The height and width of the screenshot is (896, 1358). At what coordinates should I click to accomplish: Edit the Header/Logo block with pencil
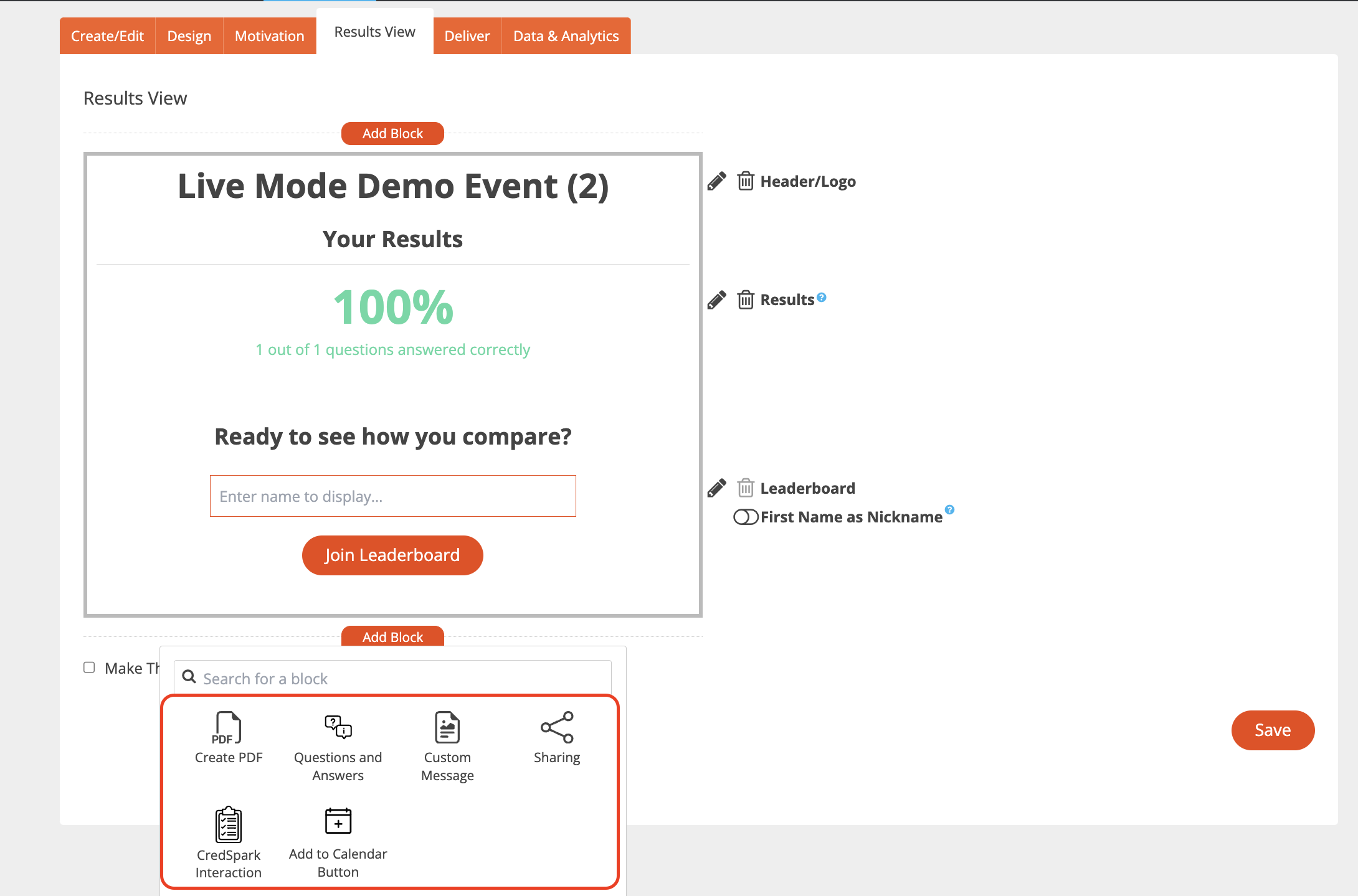[x=716, y=181]
